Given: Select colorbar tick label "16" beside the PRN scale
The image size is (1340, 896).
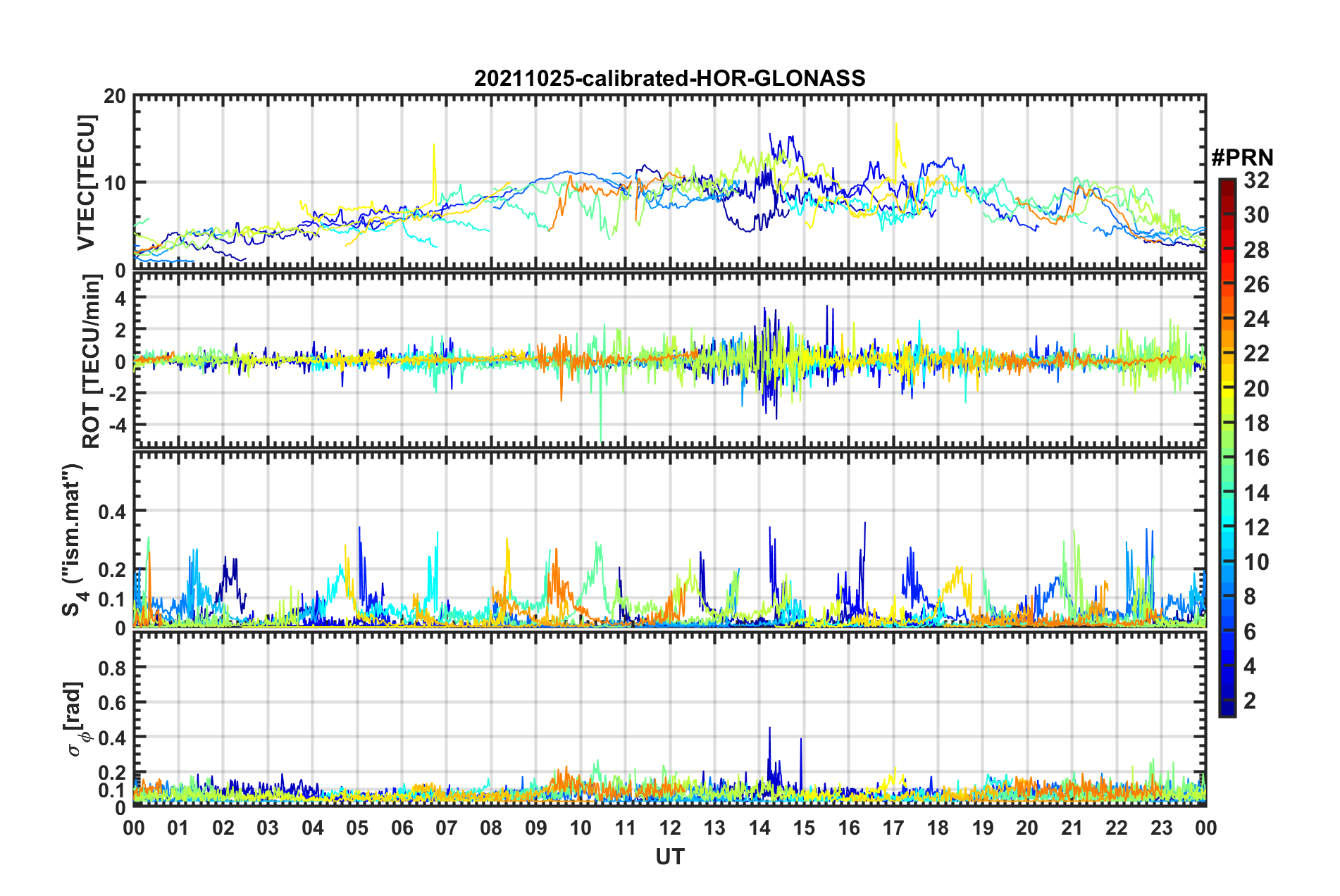Looking at the screenshot, I should click(x=1256, y=458).
